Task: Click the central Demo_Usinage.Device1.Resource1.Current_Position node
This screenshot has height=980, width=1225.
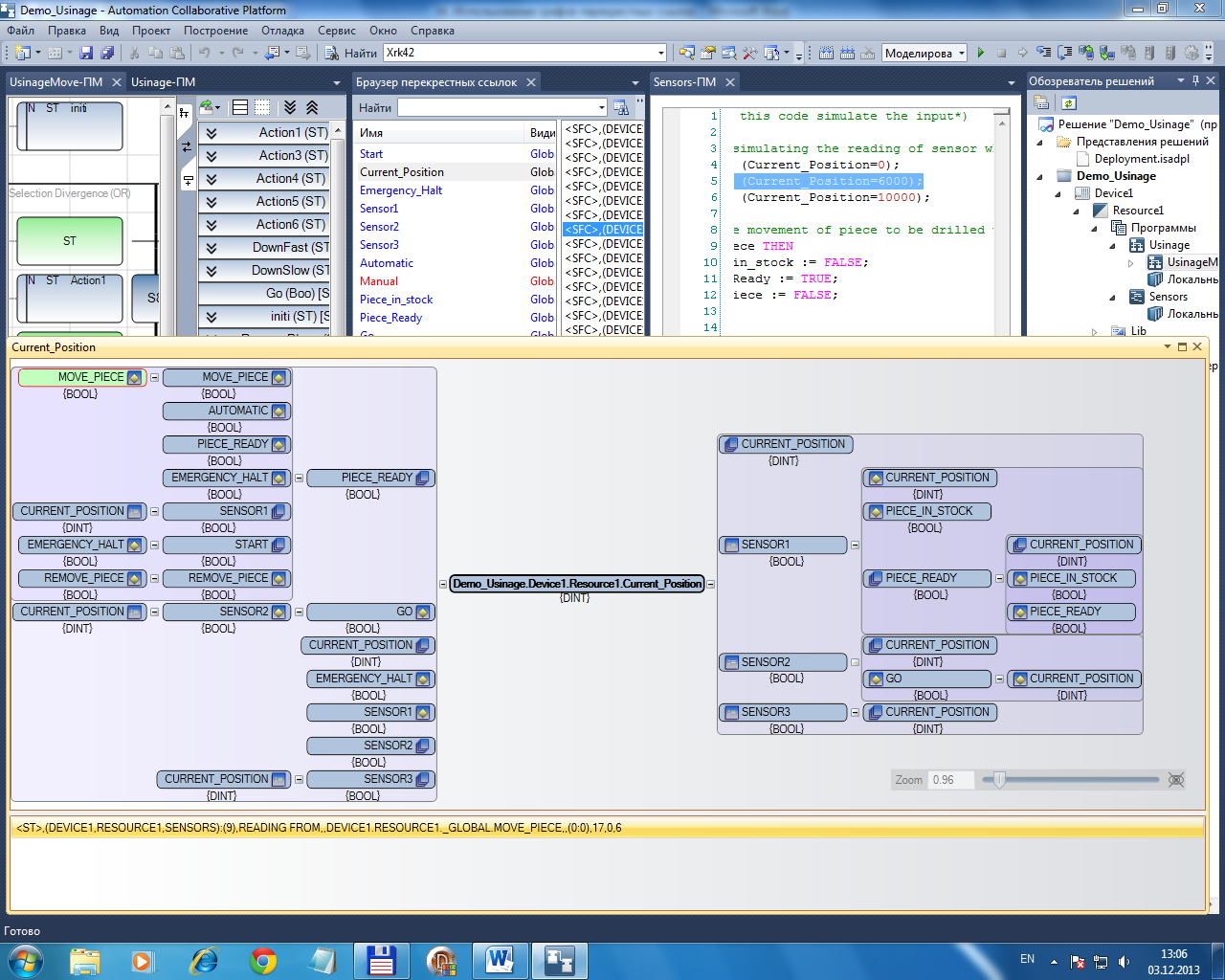Action: click(577, 584)
